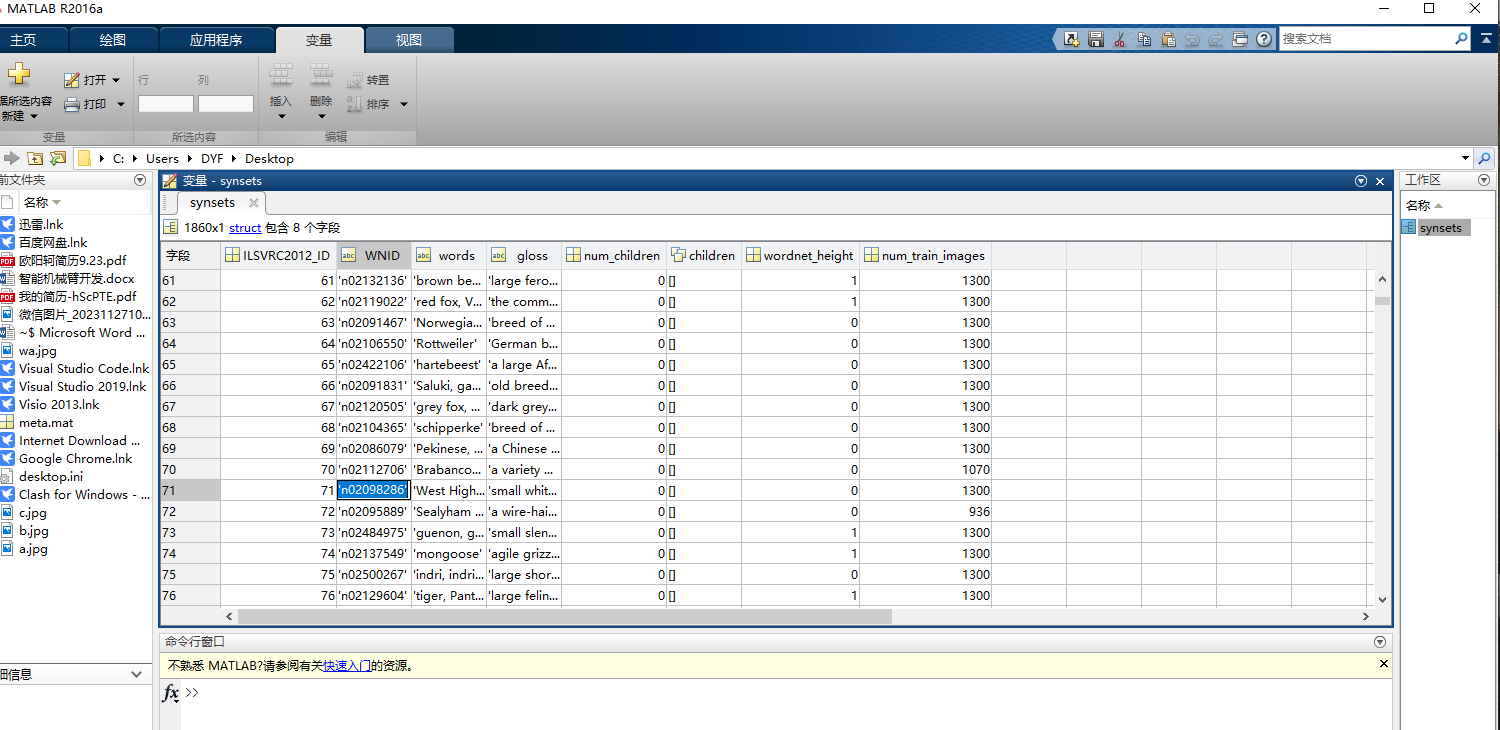Click the Redo arrow icon

(1216, 39)
